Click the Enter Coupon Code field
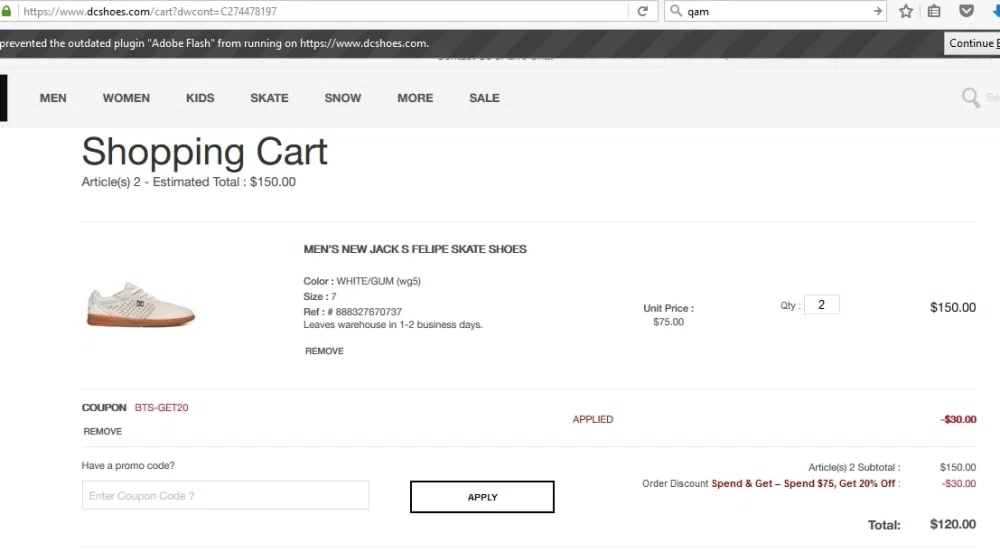 click(225, 495)
